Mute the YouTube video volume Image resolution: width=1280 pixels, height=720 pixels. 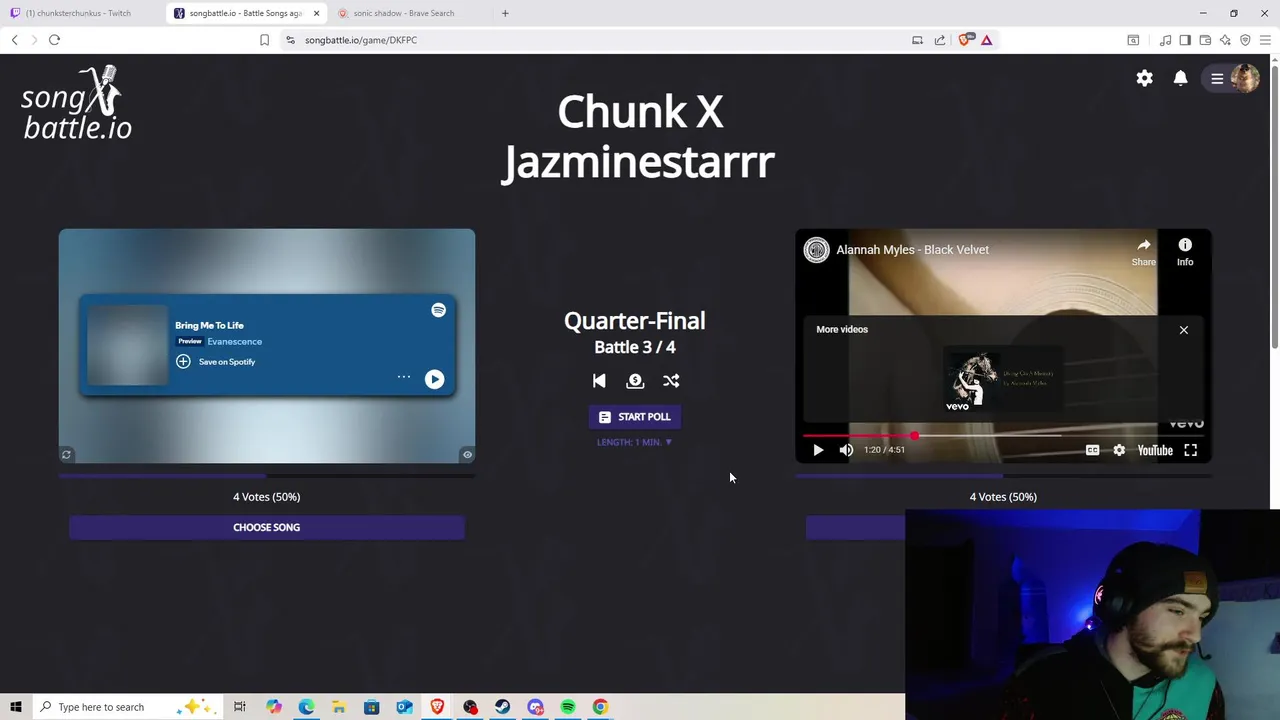(846, 450)
